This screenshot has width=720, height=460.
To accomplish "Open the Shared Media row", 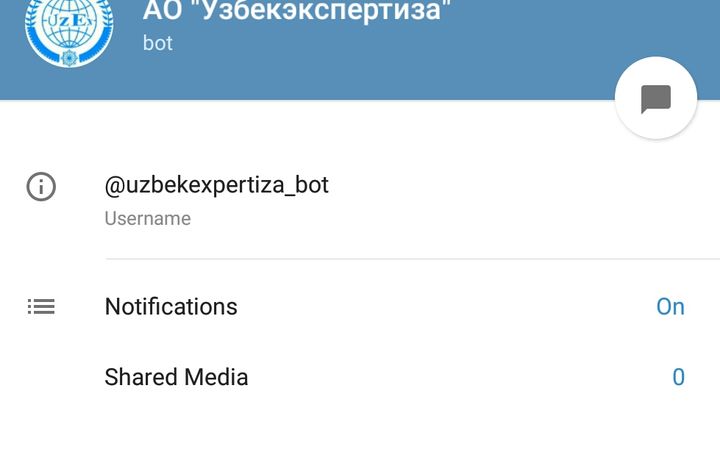I will (x=360, y=377).
